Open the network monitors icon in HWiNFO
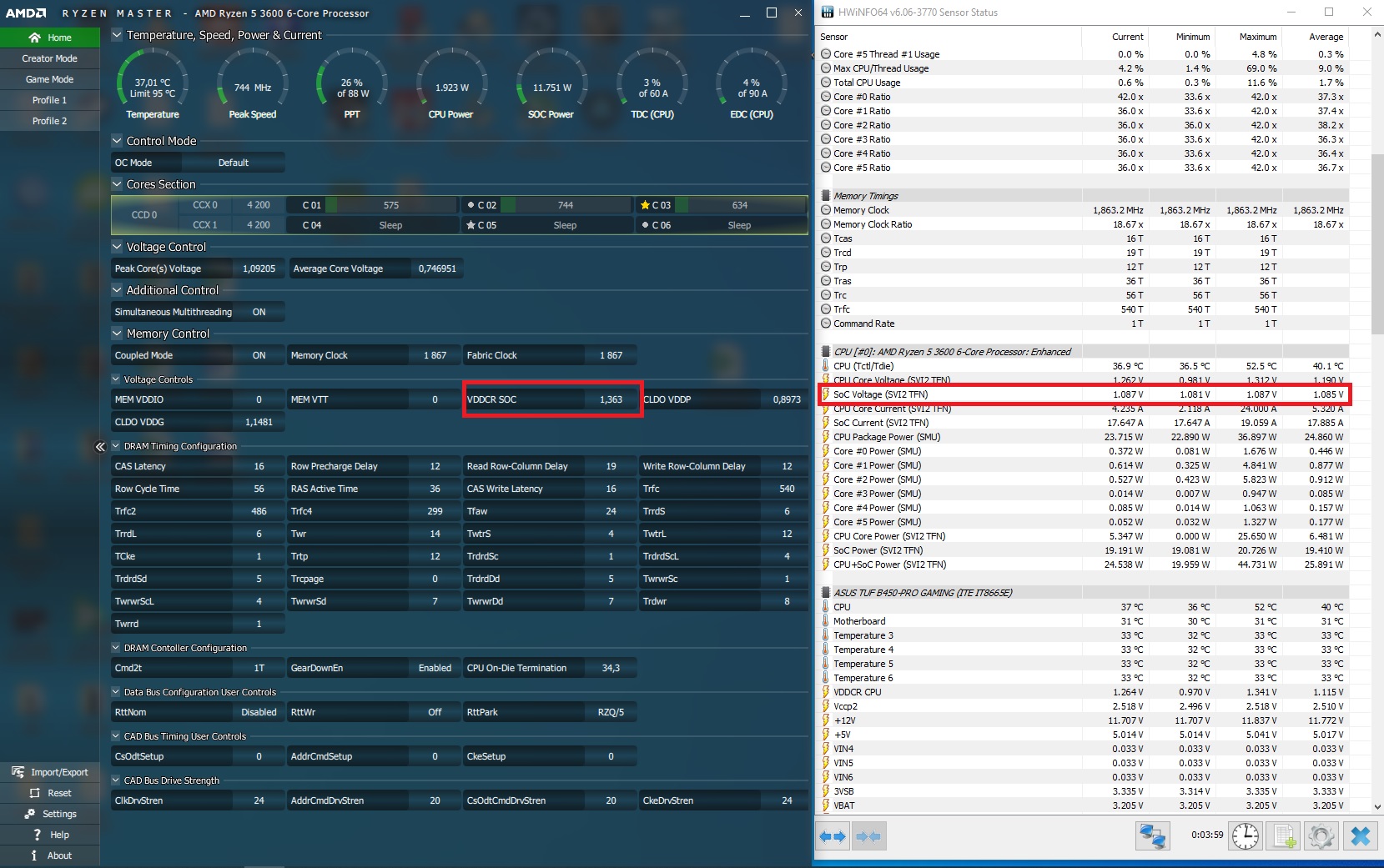 [1154, 835]
